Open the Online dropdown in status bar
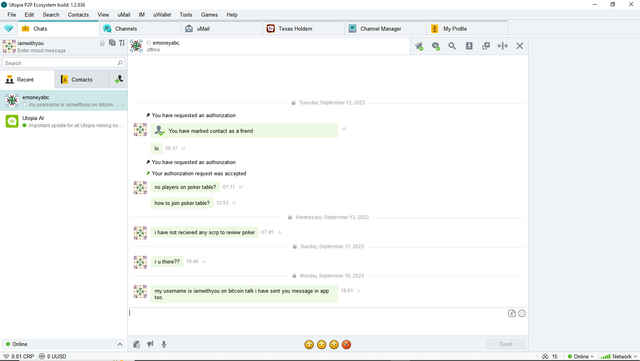Viewport: 640px width, 361px height. coord(580,357)
